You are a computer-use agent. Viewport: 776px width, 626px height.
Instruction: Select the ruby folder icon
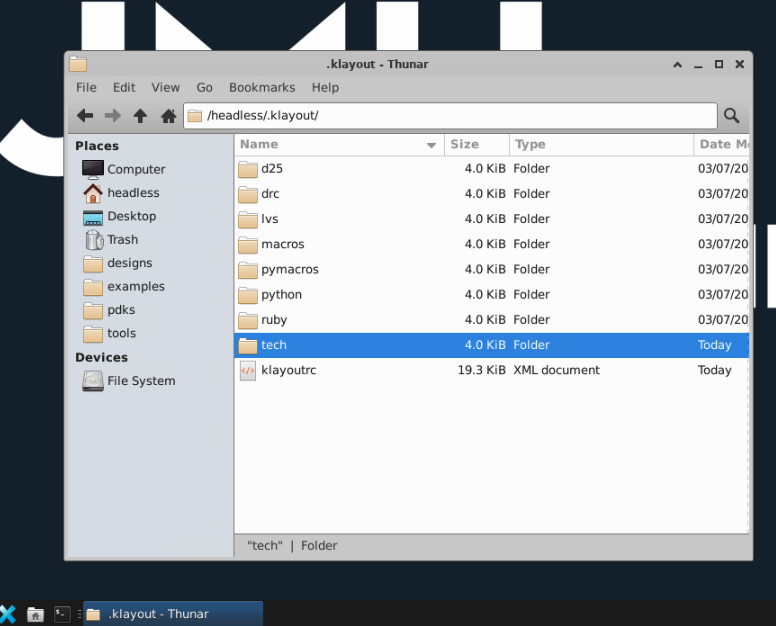pyautogui.click(x=247, y=320)
